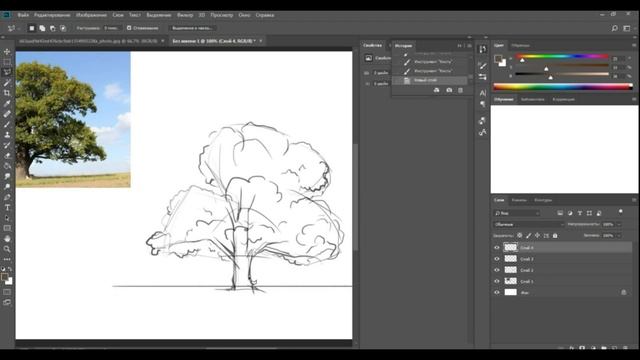Image resolution: width=640 pixels, height=360 pixels.
Task: Open the Фильтр menu
Action: (x=185, y=15)
